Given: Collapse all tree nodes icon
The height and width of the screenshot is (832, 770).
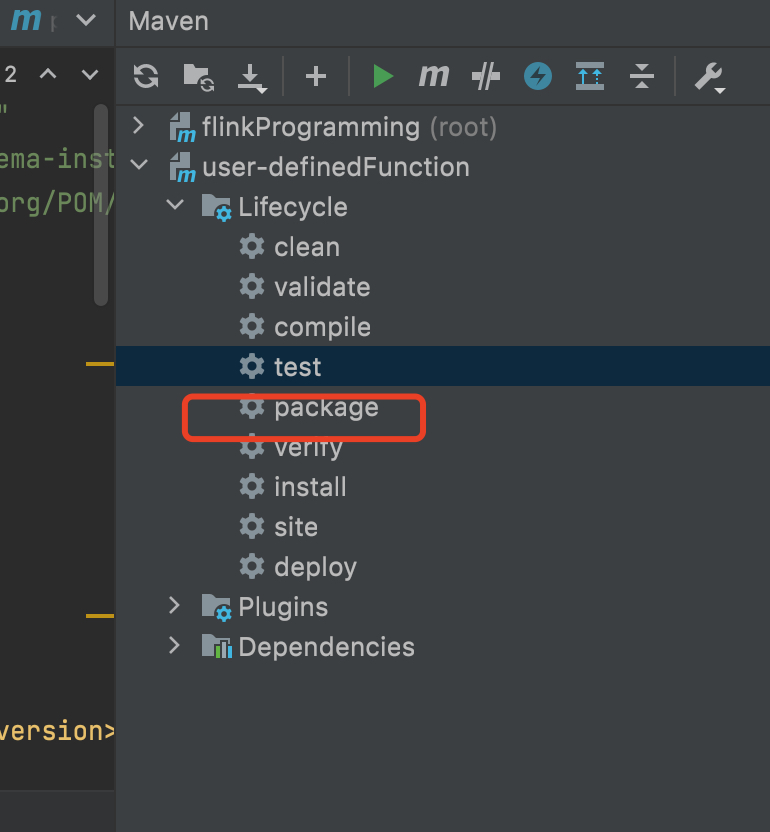Looking at the screenshot, I should pyautogui.click(x=642, y=76).
